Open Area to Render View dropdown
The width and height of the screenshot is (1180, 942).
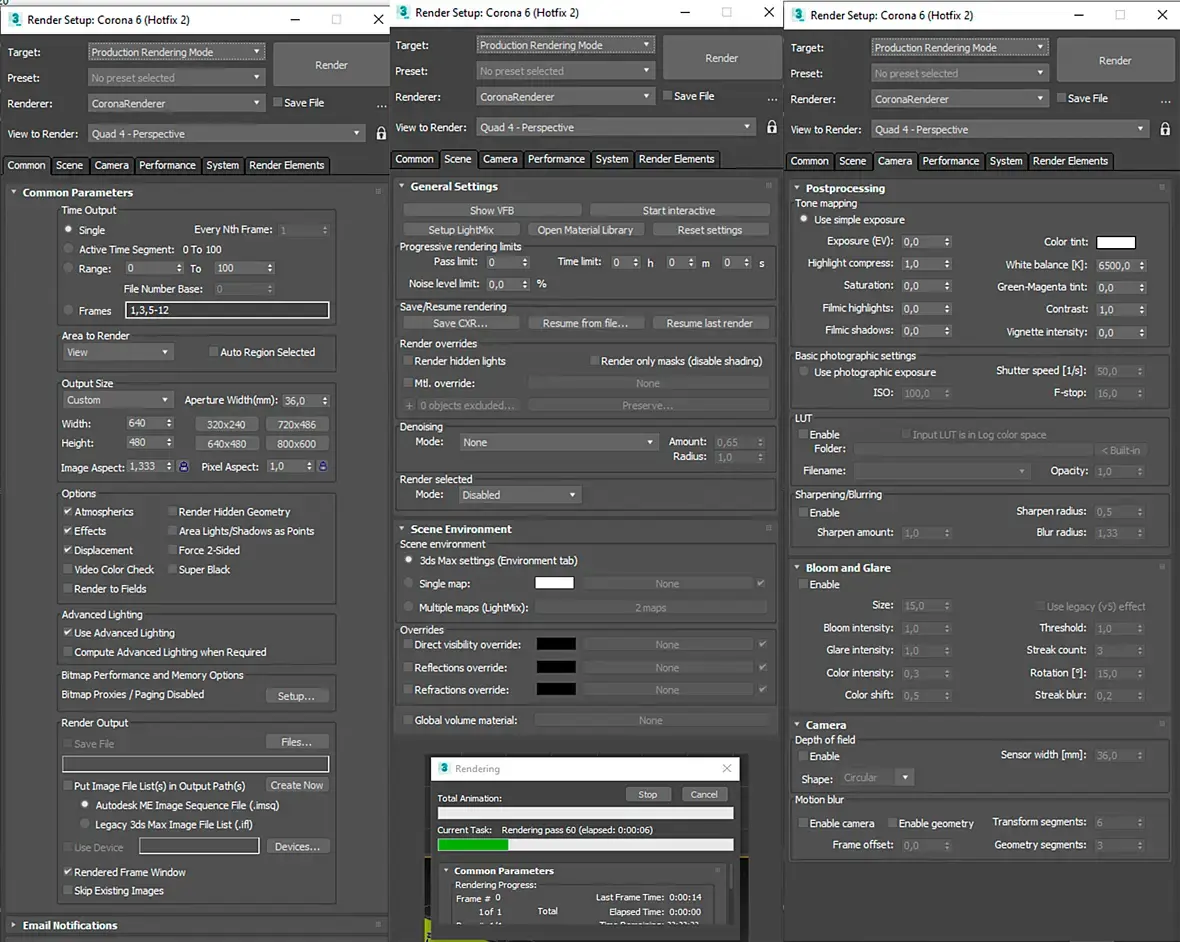(117, 352)
